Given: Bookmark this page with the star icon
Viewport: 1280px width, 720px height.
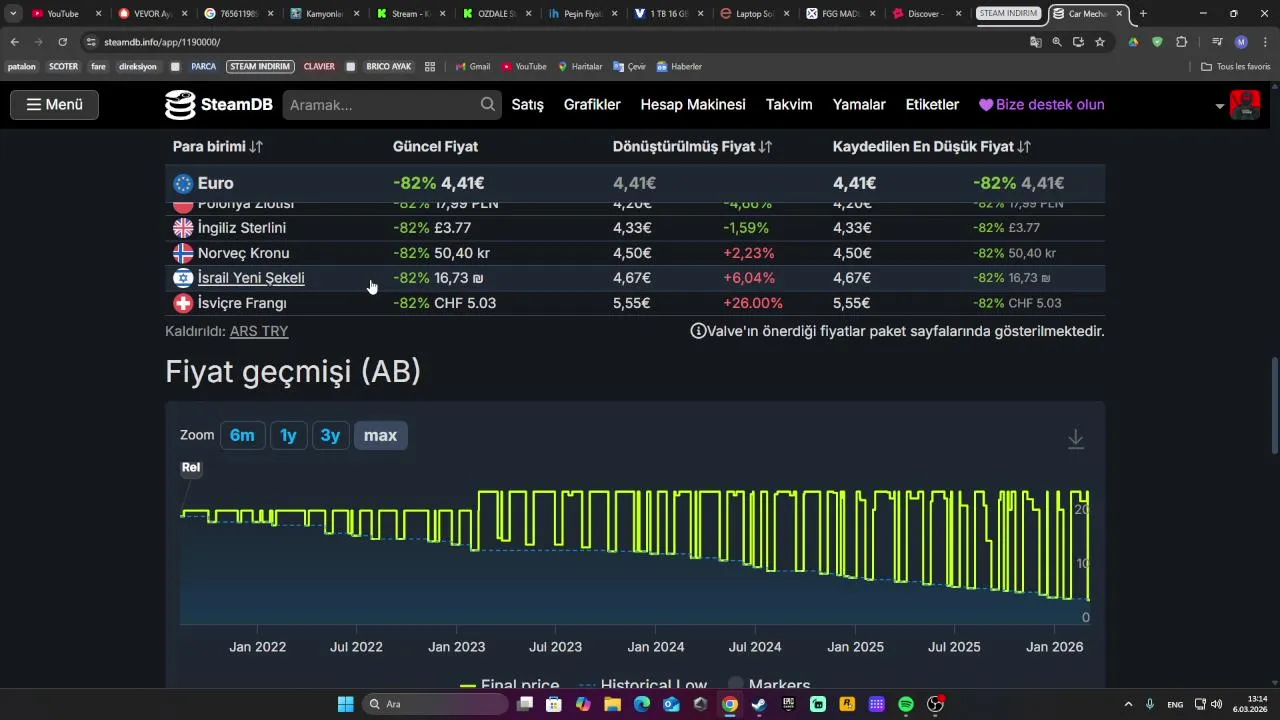Looking at the screenshot, I should click(x=1100, y=42).
